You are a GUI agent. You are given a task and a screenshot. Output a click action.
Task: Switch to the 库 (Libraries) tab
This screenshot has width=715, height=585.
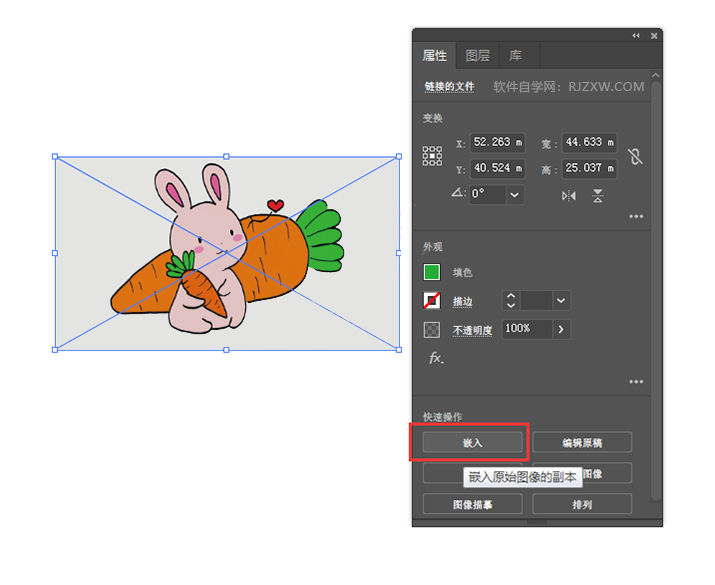point(515,56)
